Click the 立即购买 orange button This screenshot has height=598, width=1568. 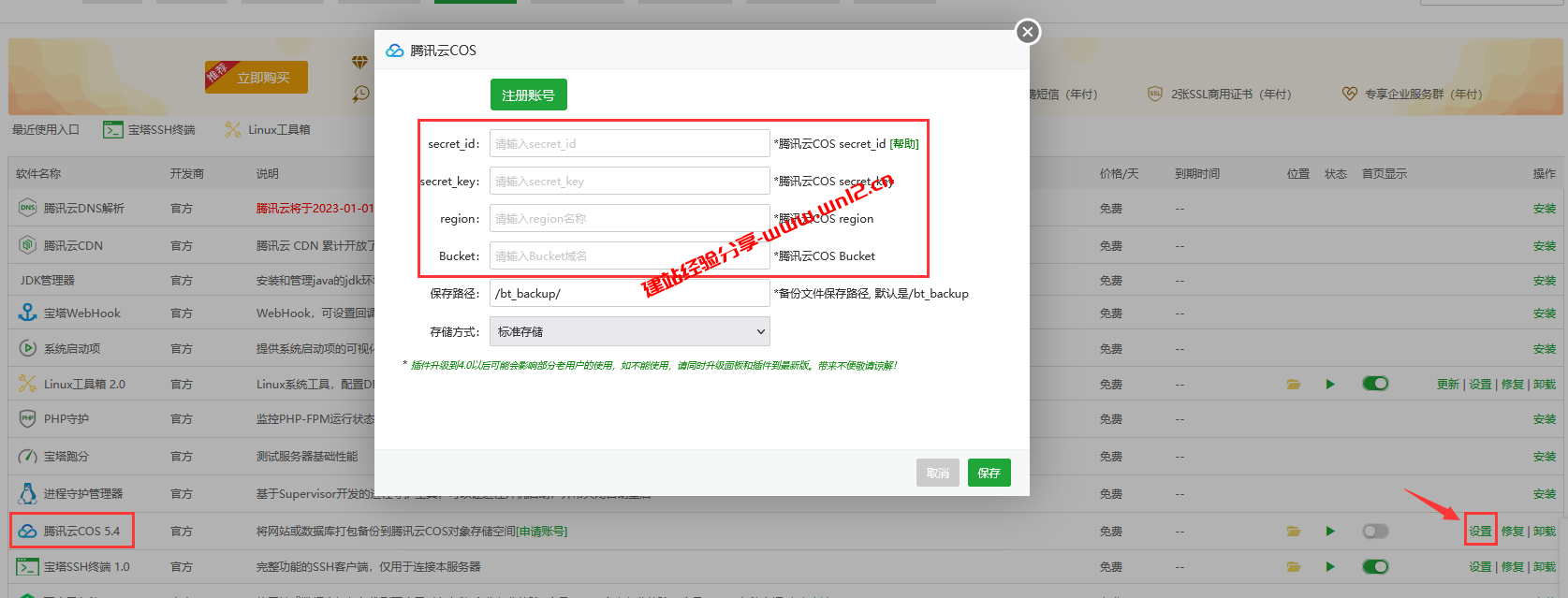[256, 77]
